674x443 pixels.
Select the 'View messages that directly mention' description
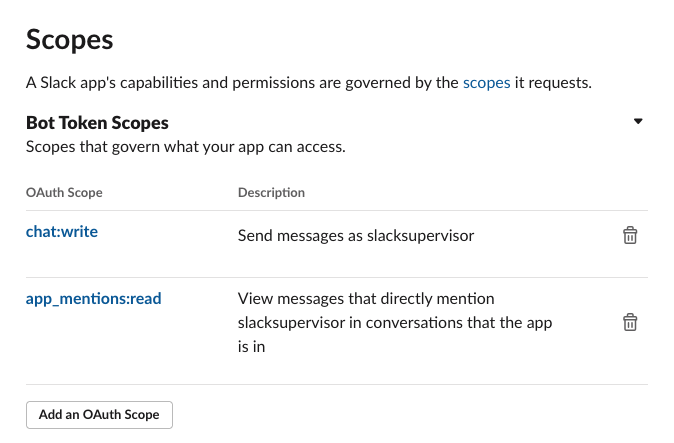(x=395, y=322)
